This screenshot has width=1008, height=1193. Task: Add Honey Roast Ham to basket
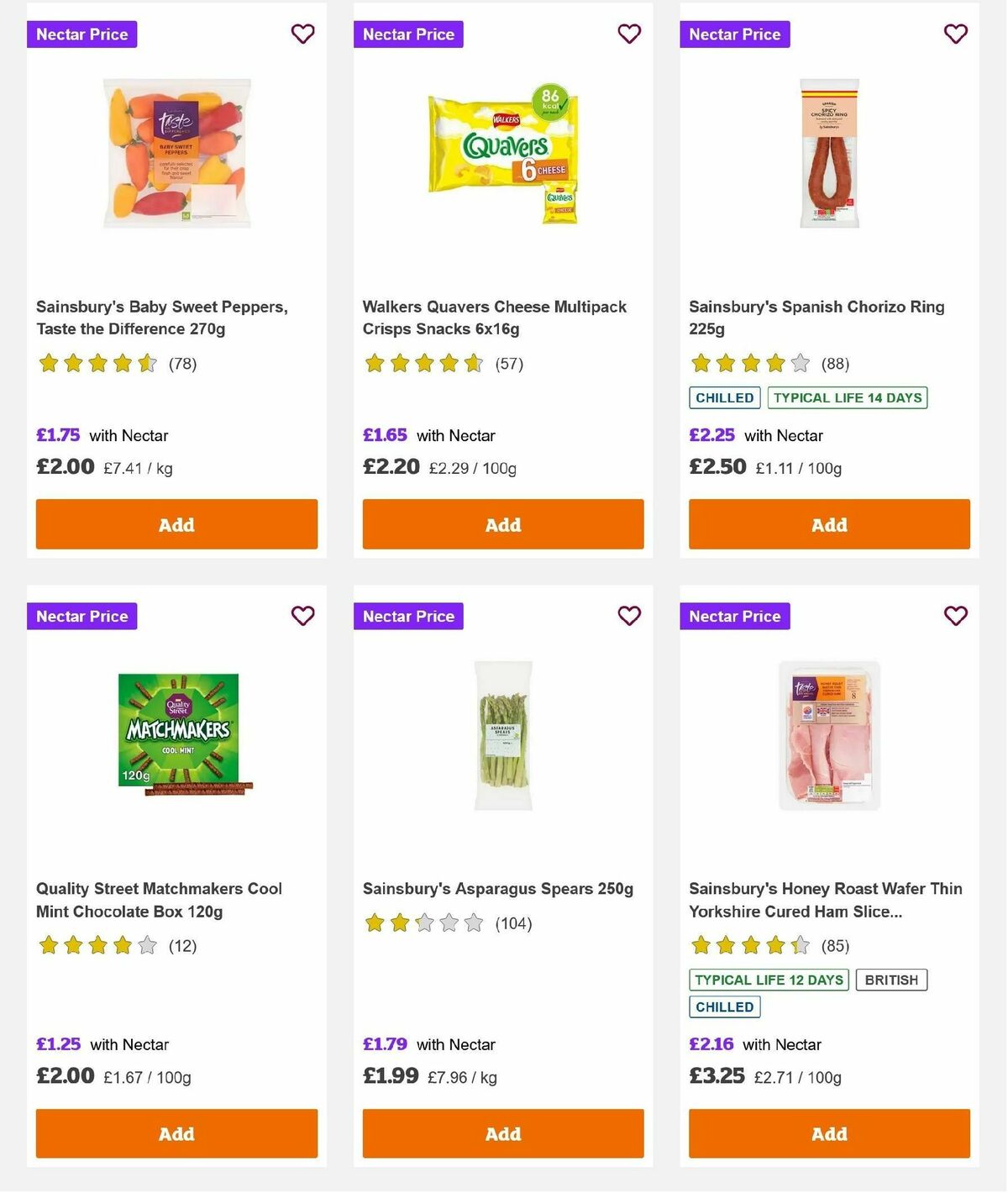coord(829,1133)
